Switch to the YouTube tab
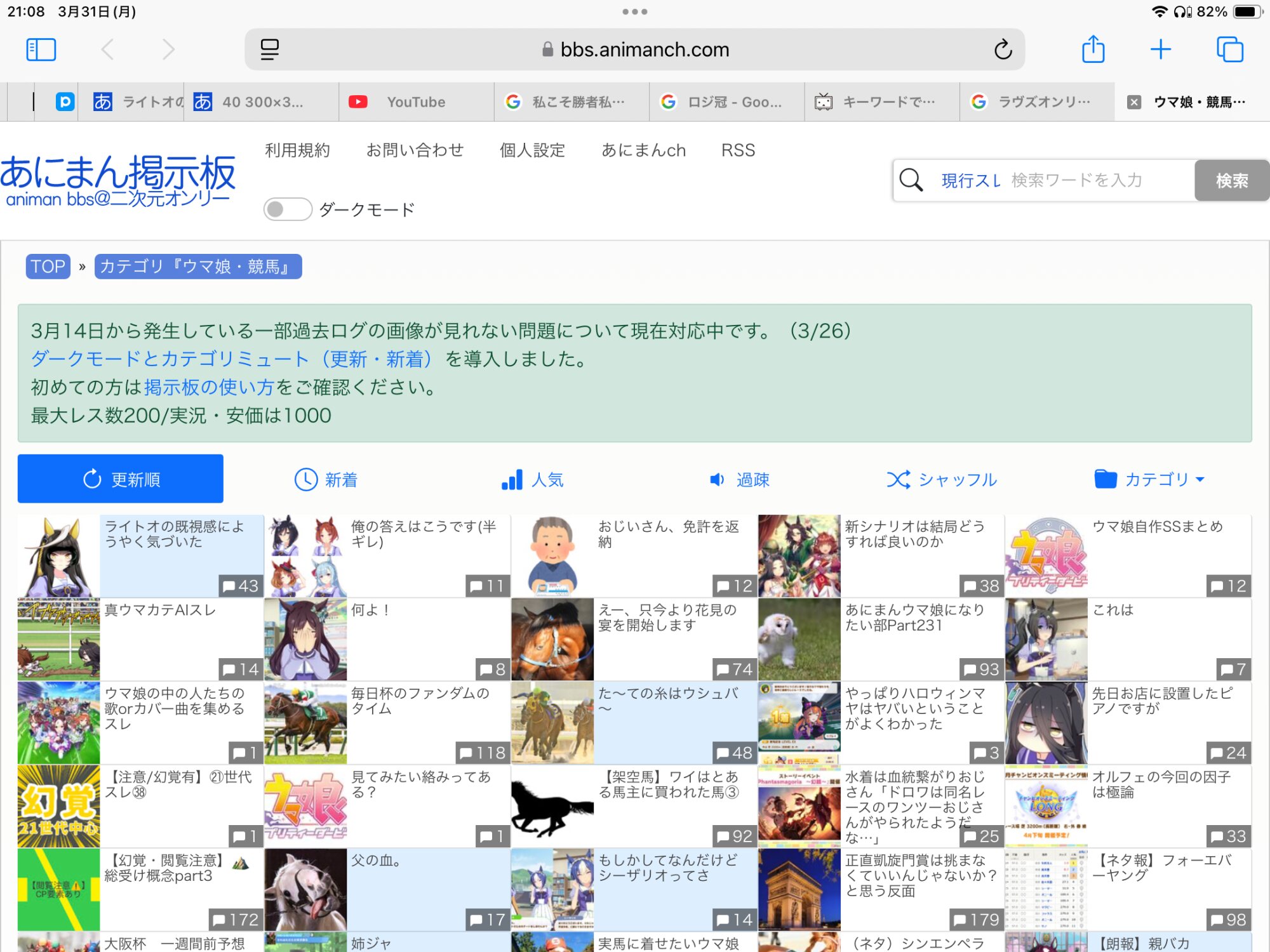The width and height of the screenshot is (1270, 952). click(x=417, y=102)
